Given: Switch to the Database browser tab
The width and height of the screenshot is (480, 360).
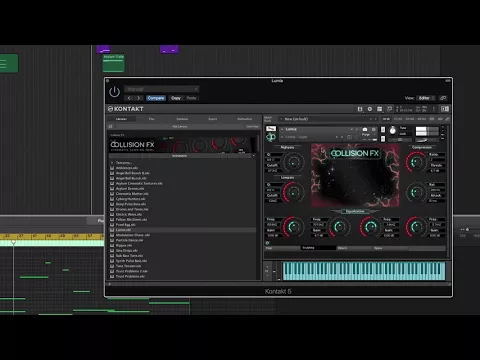Looking at the screenshot, I should coord(182,119).
